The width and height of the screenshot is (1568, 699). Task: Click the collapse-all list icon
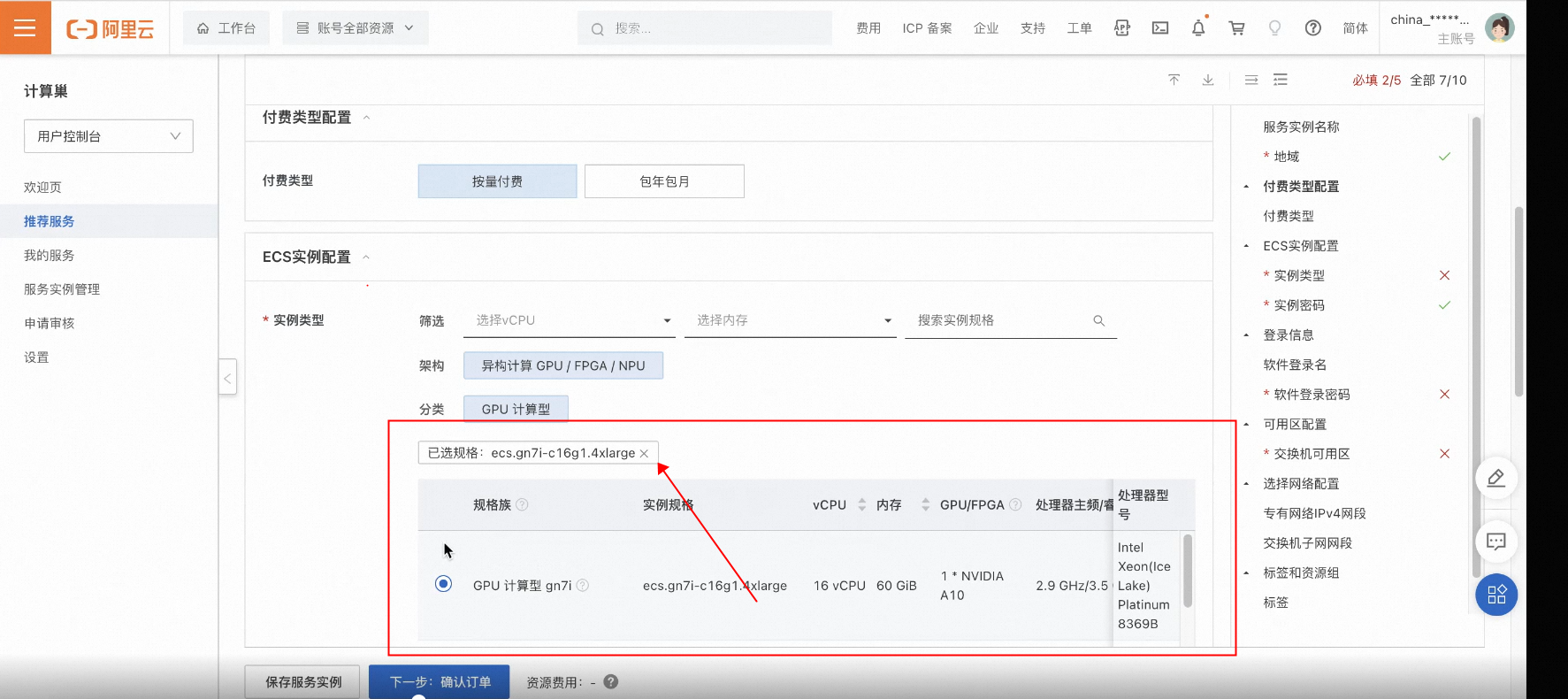pyautogui.click(x=1251, y=80)
